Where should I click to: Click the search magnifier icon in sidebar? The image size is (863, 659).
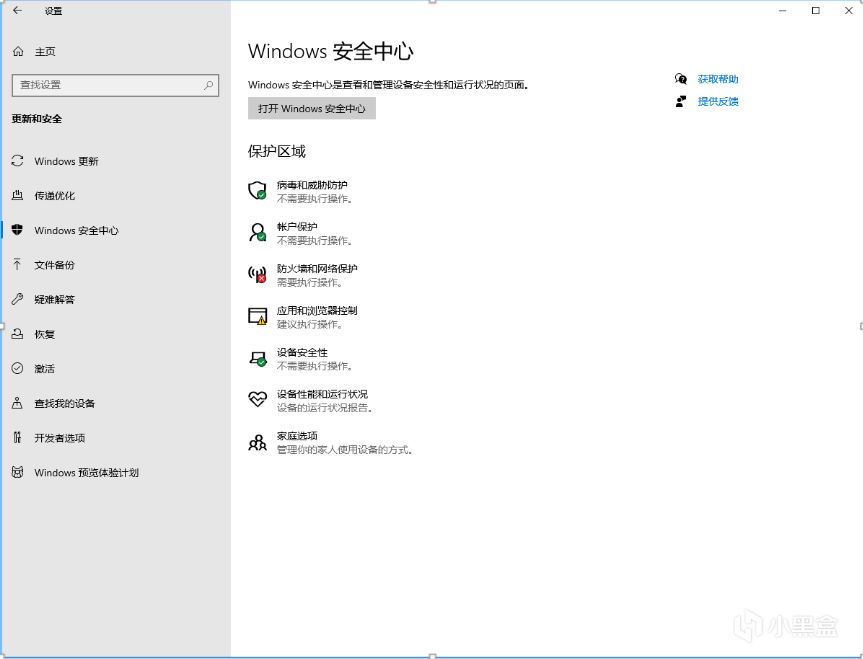(x=209, y=85)
